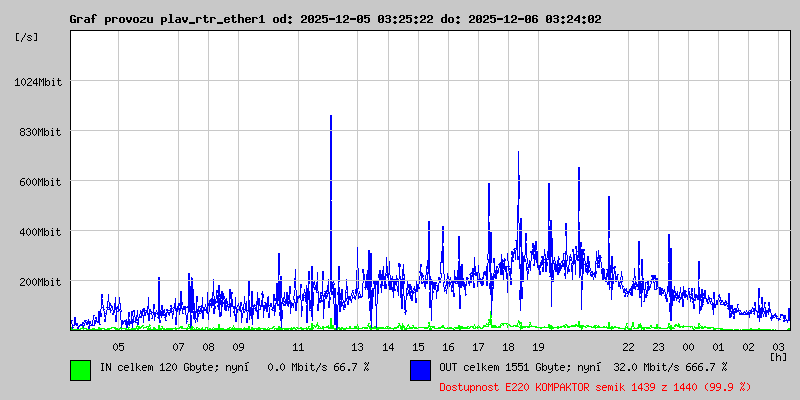Viewport: 800px width, 400px height.
Task: Click the blue OUT legend color square
Action: coord(420,369)
